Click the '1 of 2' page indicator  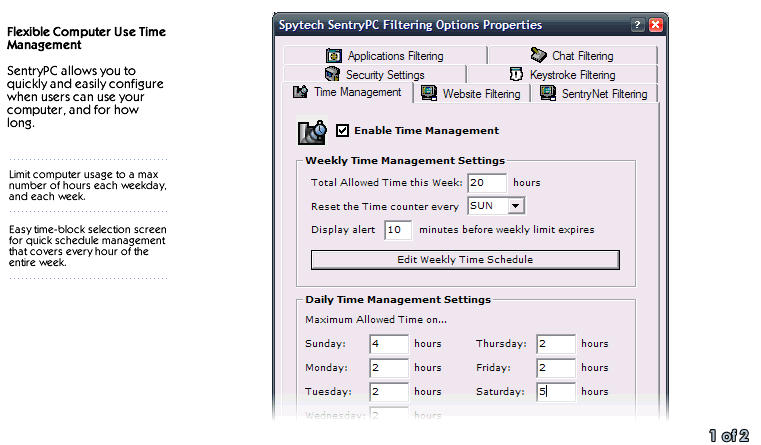(x=728, y=435)
